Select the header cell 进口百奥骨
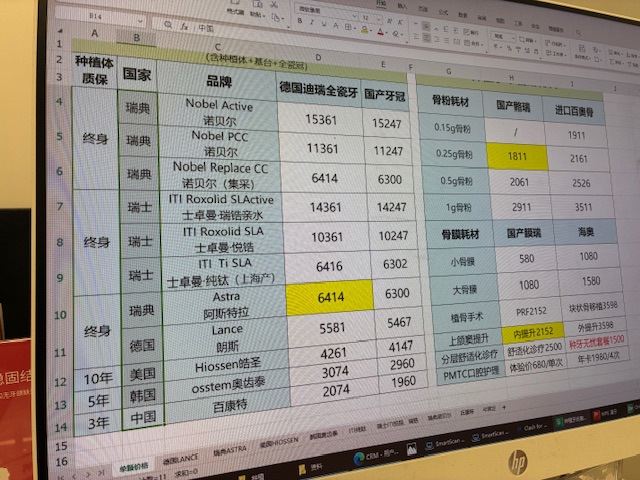This screenshot has height=480, width=640. coord(574,111)
